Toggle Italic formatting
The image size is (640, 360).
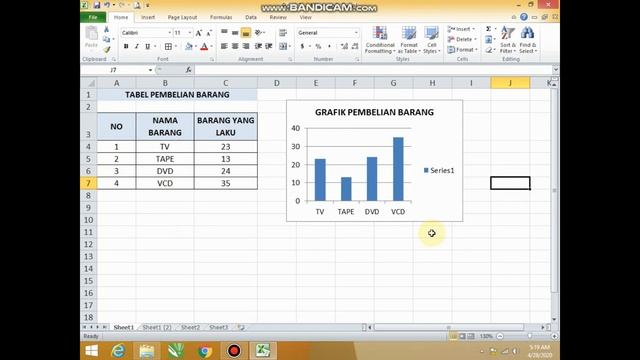point(137,47)
